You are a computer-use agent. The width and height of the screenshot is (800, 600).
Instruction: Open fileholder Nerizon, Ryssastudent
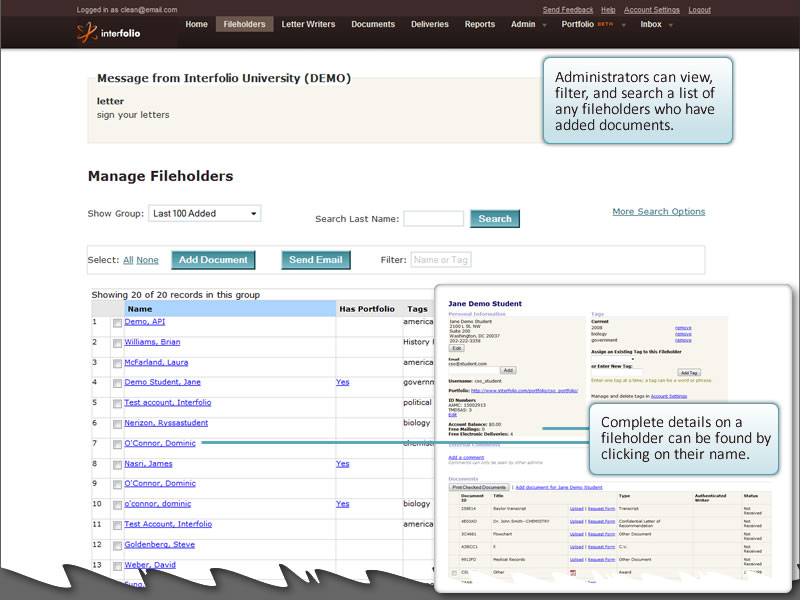166,423
